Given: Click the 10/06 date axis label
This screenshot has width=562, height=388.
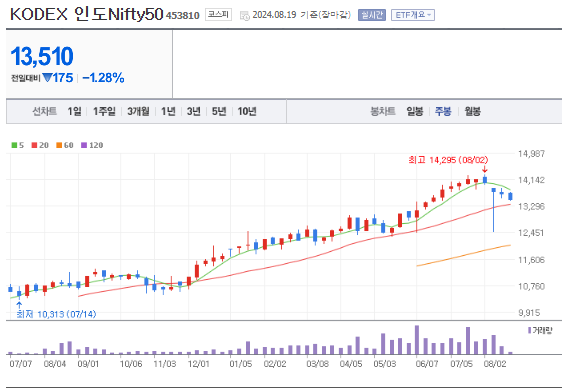Looking at the screenshot, I should point(131,364).
